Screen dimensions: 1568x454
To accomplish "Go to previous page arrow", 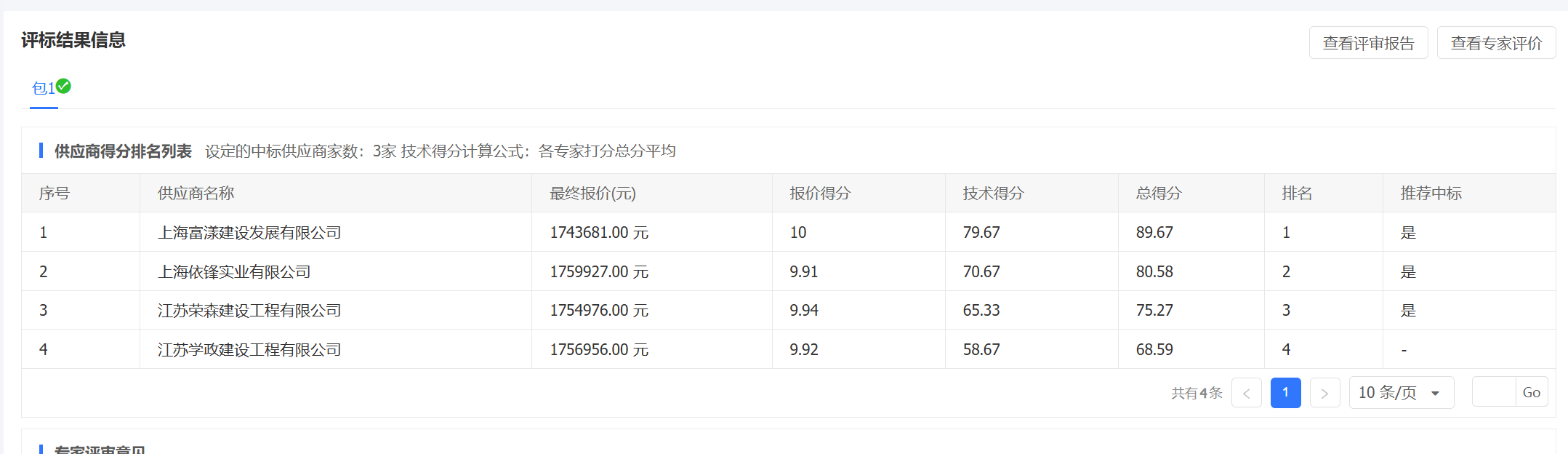I will pos(1246,394).
